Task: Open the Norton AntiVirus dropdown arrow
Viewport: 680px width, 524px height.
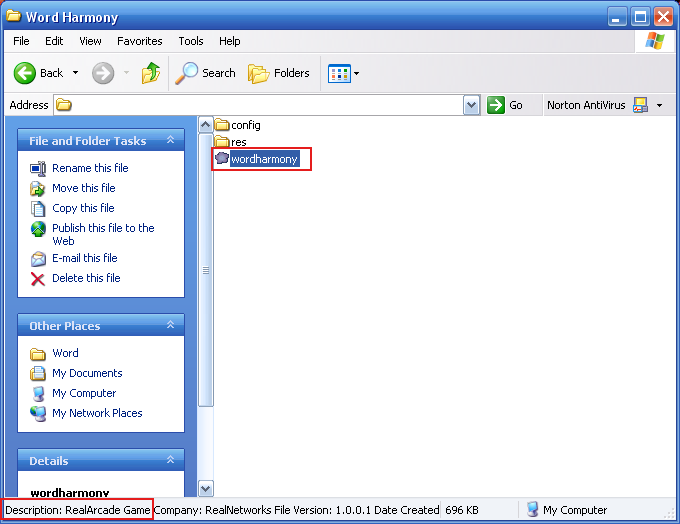Action: (660, 105)
